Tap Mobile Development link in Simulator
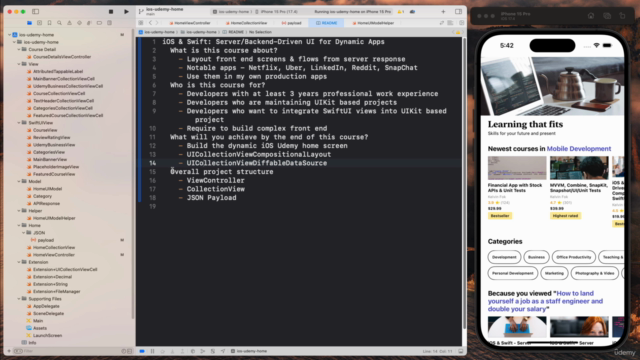This screenshot has height=360, width=640. tap(579, 149)
